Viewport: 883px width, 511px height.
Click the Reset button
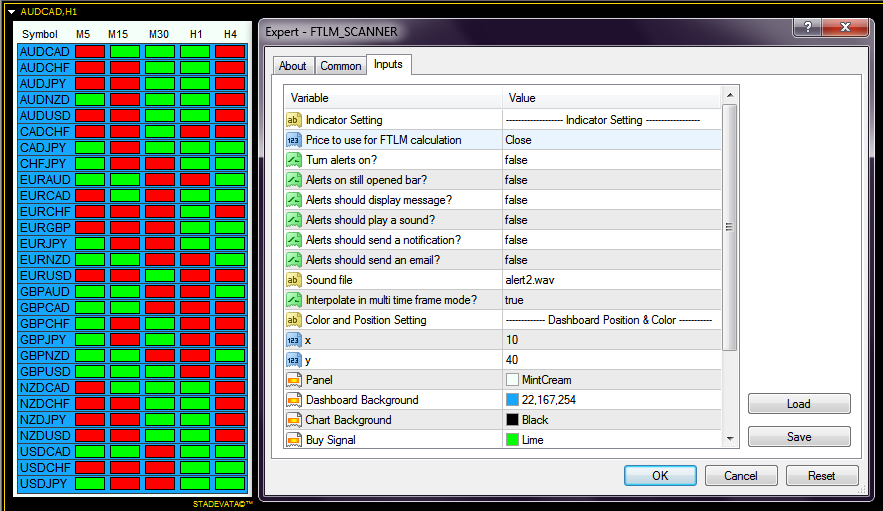[x=822, y=476]
